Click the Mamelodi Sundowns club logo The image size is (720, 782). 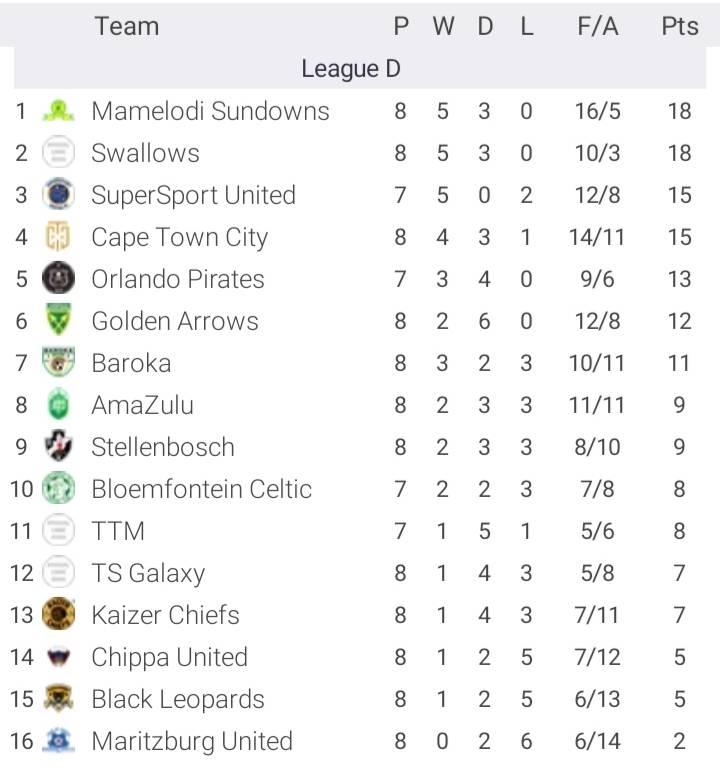click(58, 111)
